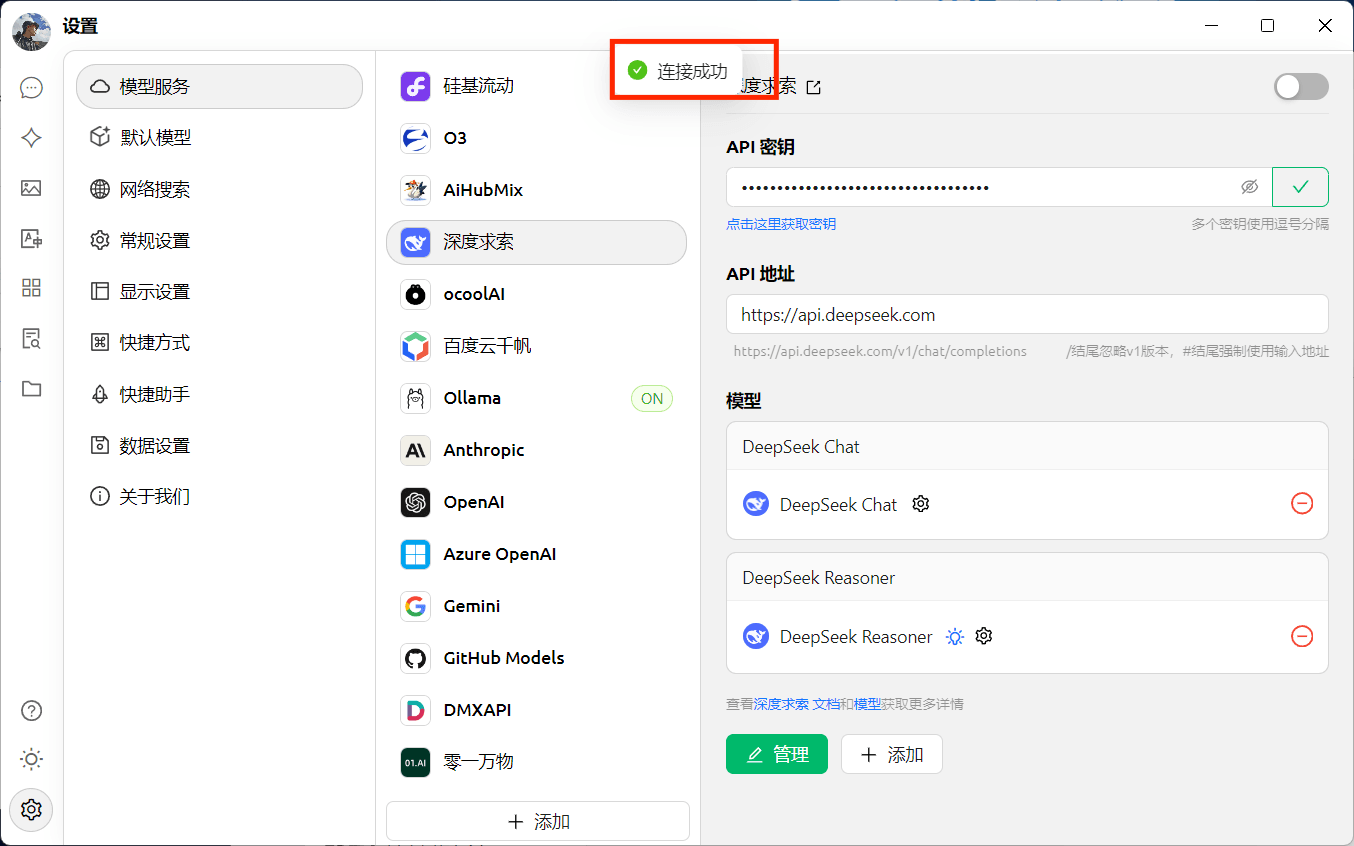
Task: Click 管理 to manage models
Action: pos(777,754)
